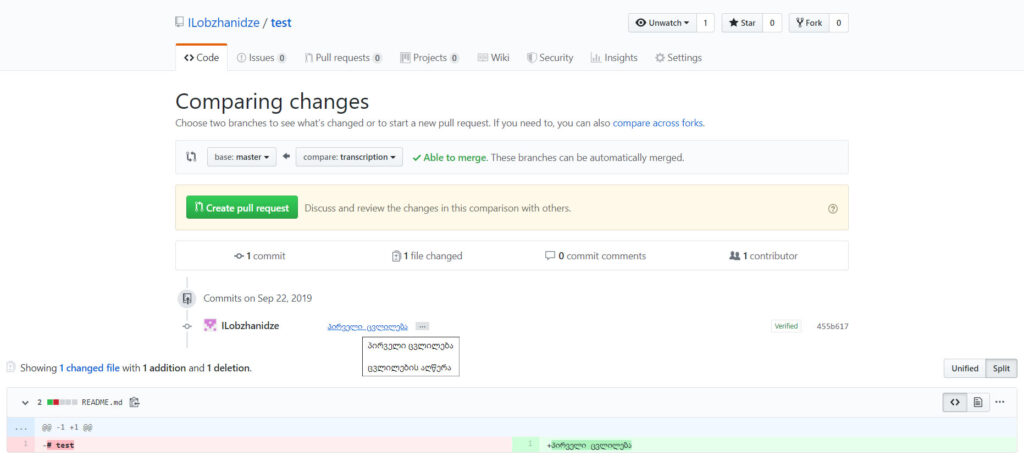
Task: Star the test repository
Action: (741, 22)
